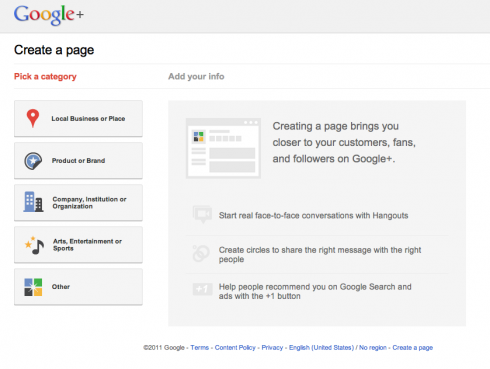Select Arts, Entertainment or Sports category
Screen dimensions: 490x369
point(78,245)
